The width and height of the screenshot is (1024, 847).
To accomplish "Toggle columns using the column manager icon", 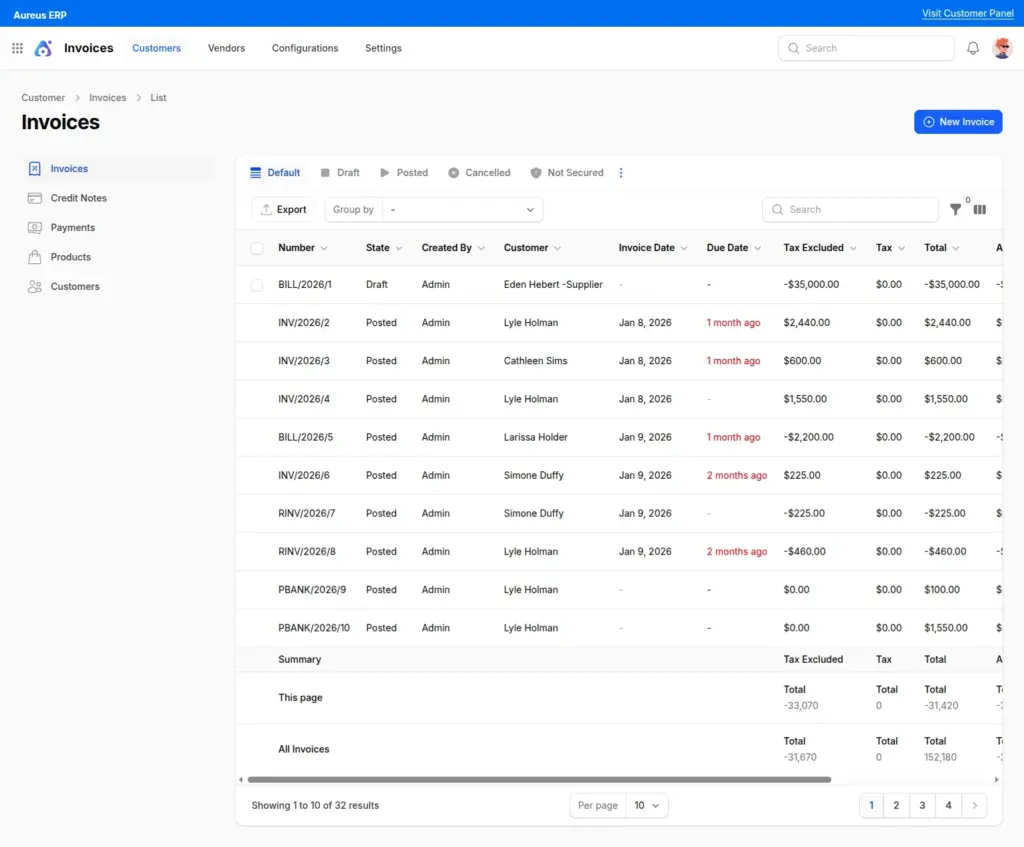I will point(980,210).
